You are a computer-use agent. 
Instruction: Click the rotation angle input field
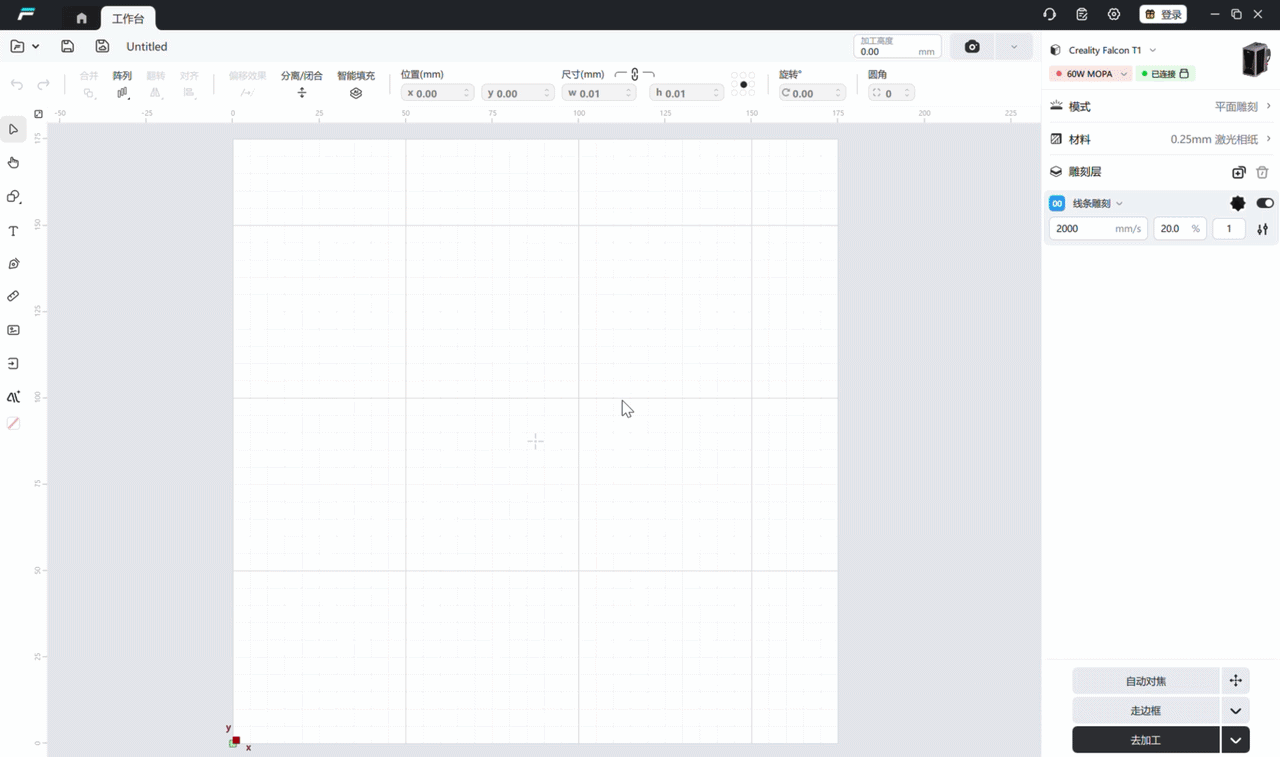point(812,93)
